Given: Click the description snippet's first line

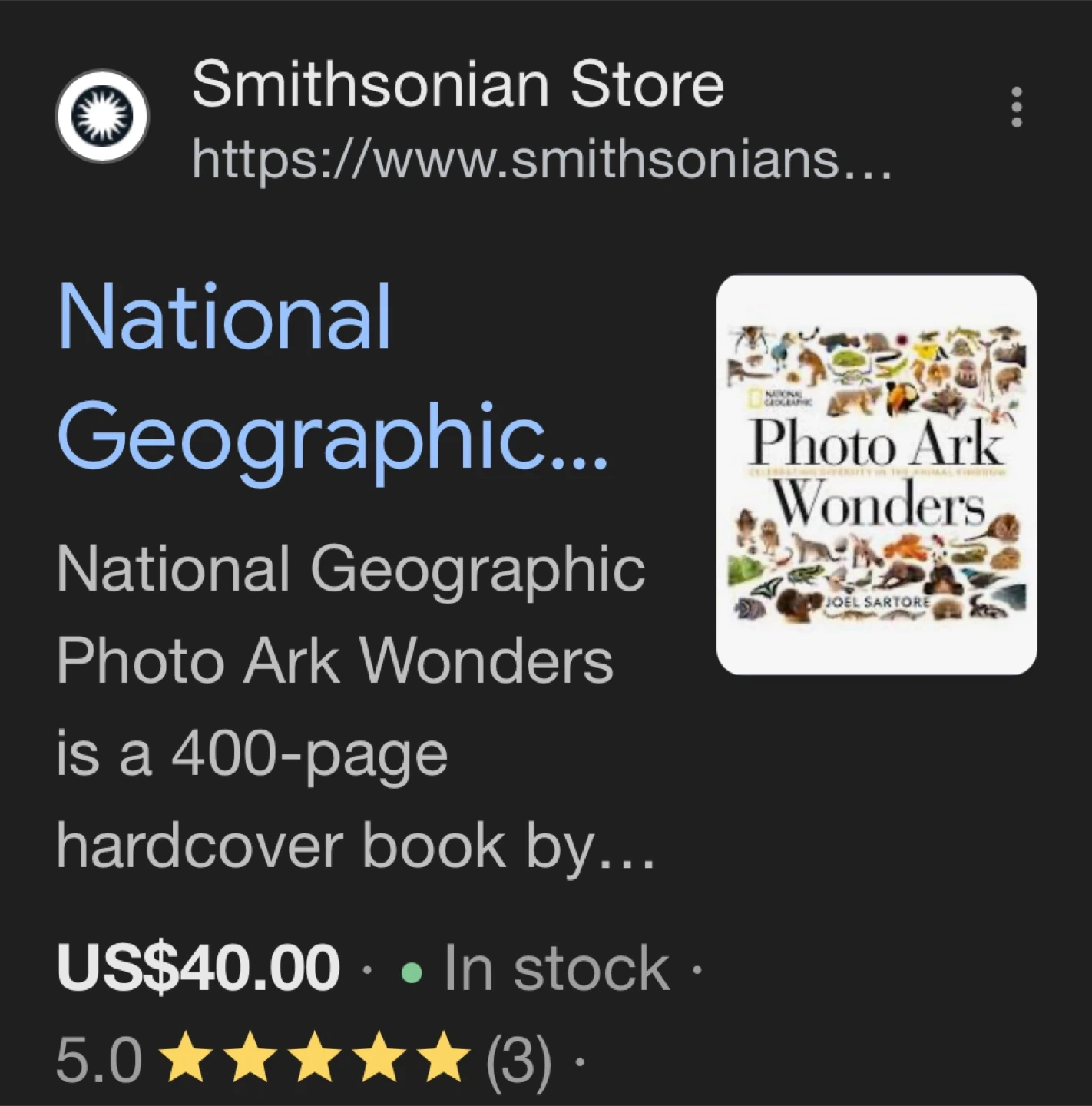Looking at the screenshot, I should [351, 570].
